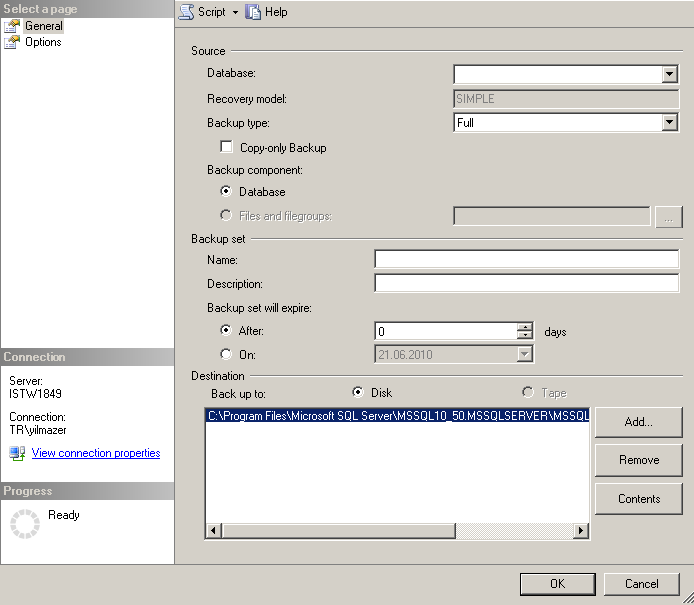The height and width of the screenshot is (605, 694).
Task: Select Tape as backup destination
Action: pyautogui.click(x=528, y=392)
